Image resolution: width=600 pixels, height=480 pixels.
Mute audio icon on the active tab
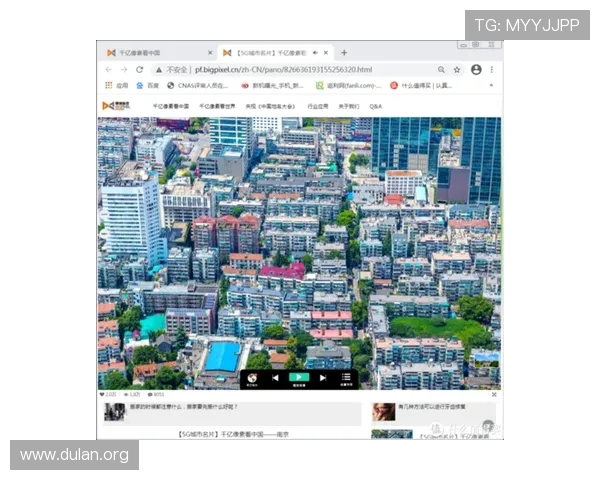315,53
